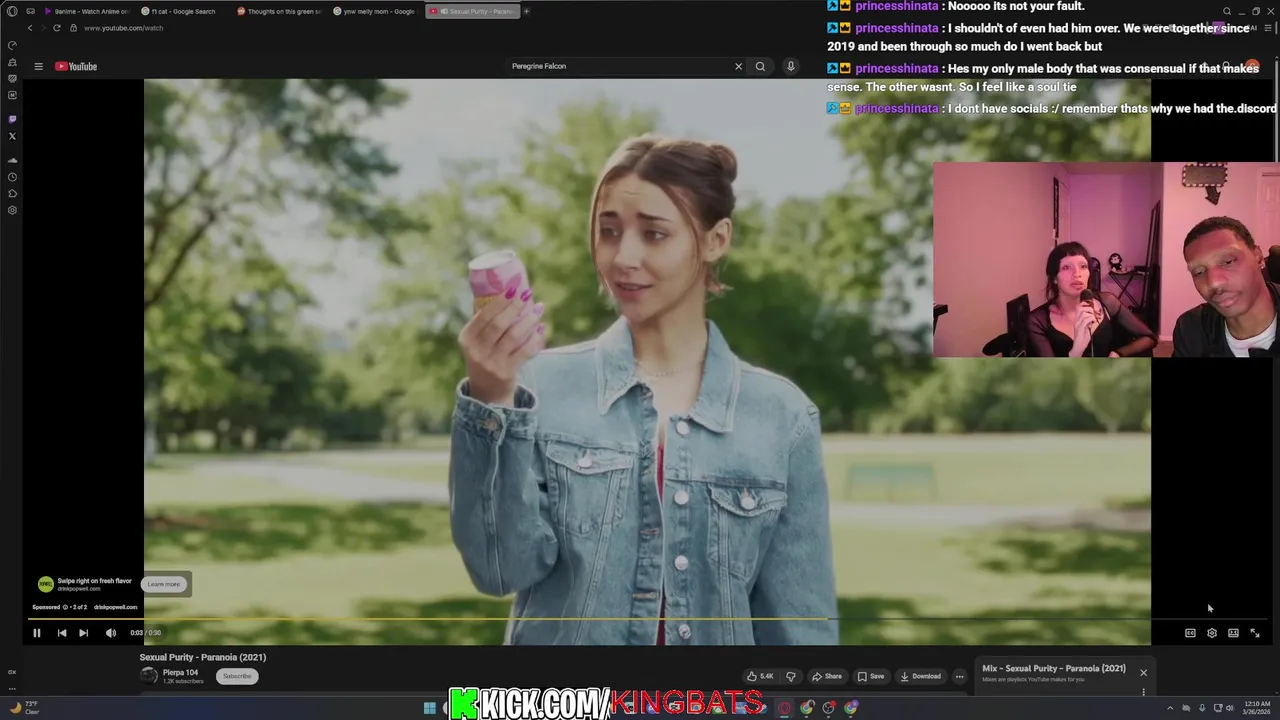Screen dimensions: 1280x720
Task: Show hidden system tray icons
Action: click(x=1170, y=708)
